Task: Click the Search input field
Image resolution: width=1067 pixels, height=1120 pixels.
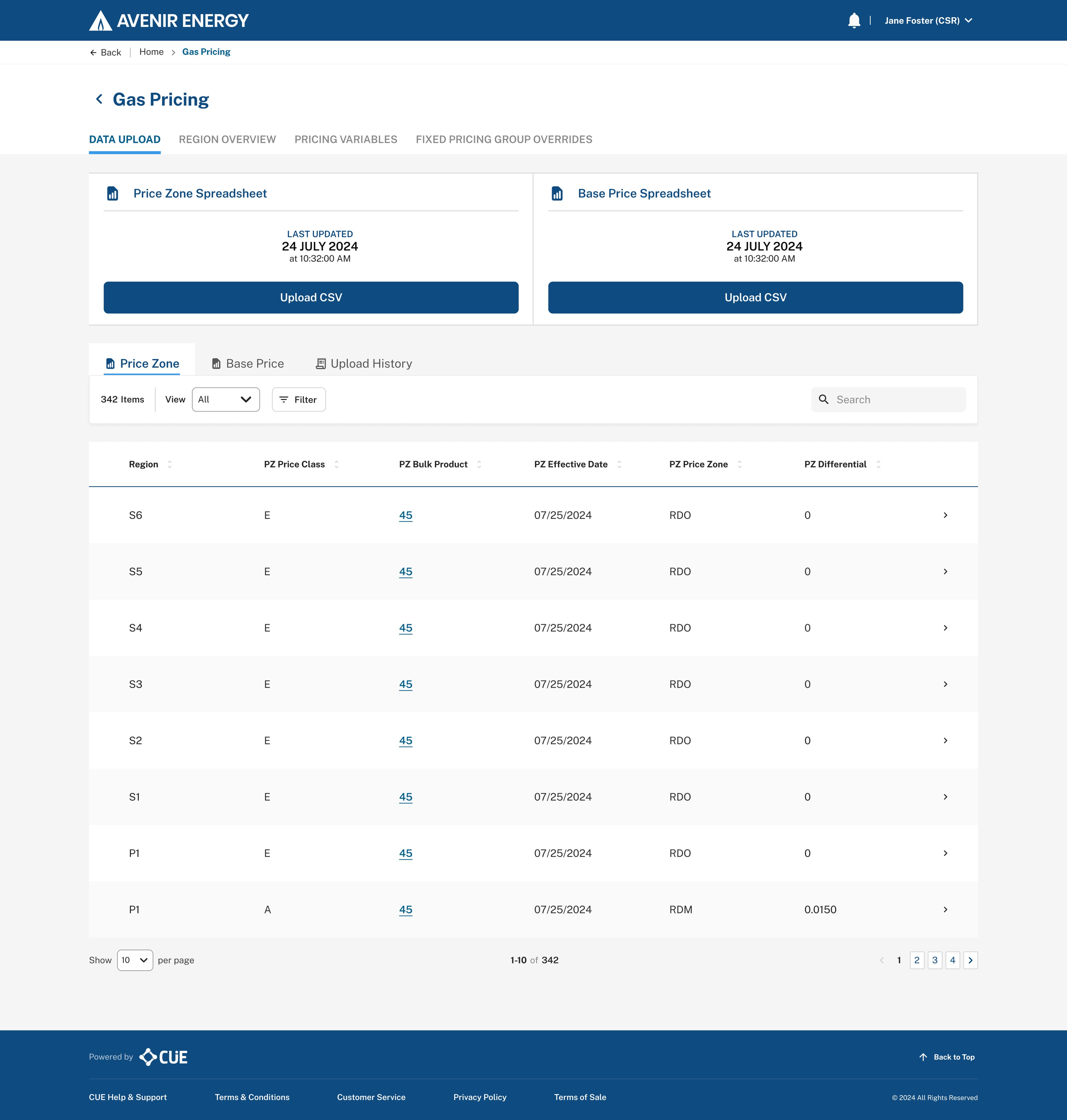Action: tap(888, 399)
